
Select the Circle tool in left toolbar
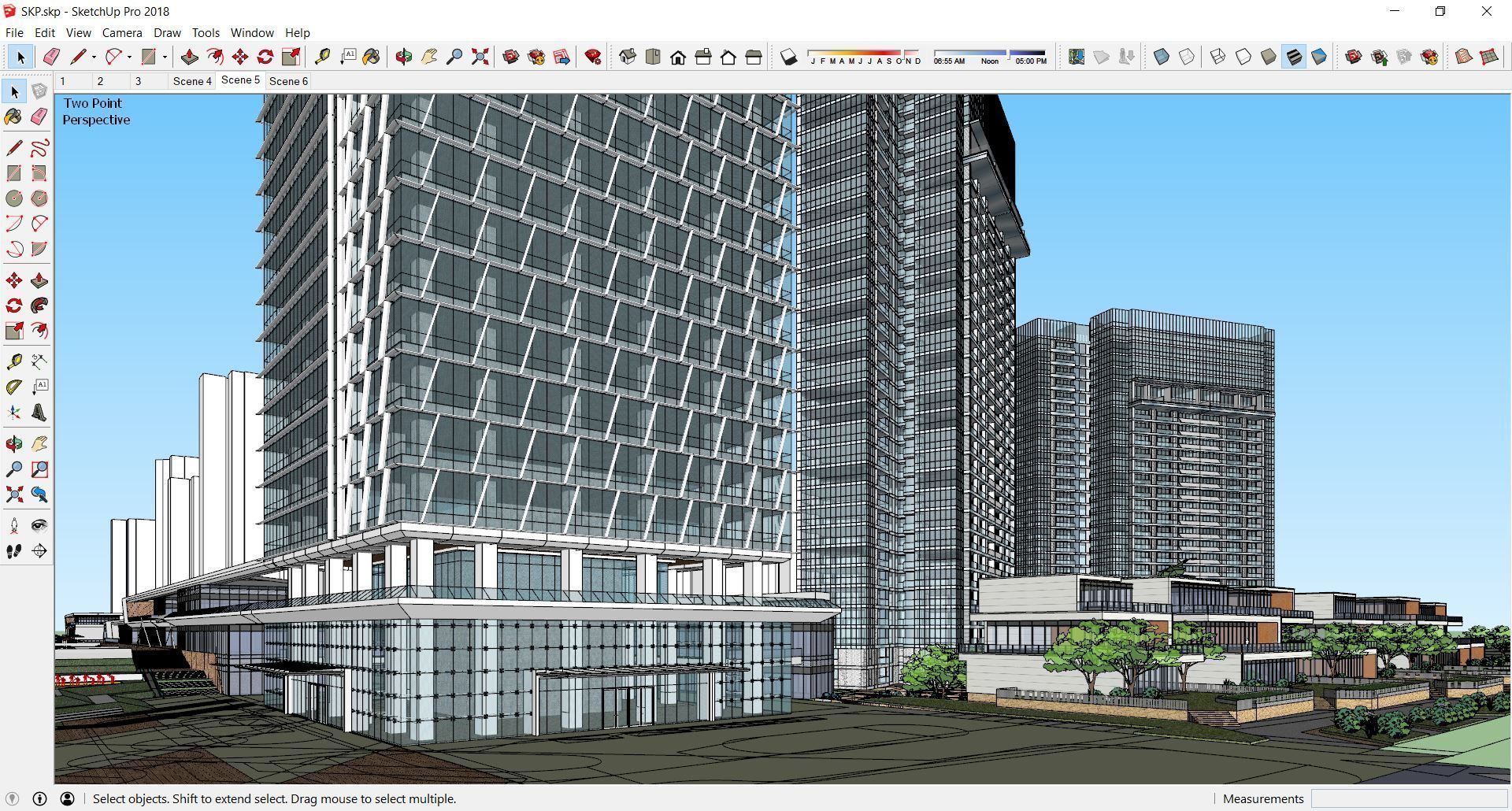14,198
